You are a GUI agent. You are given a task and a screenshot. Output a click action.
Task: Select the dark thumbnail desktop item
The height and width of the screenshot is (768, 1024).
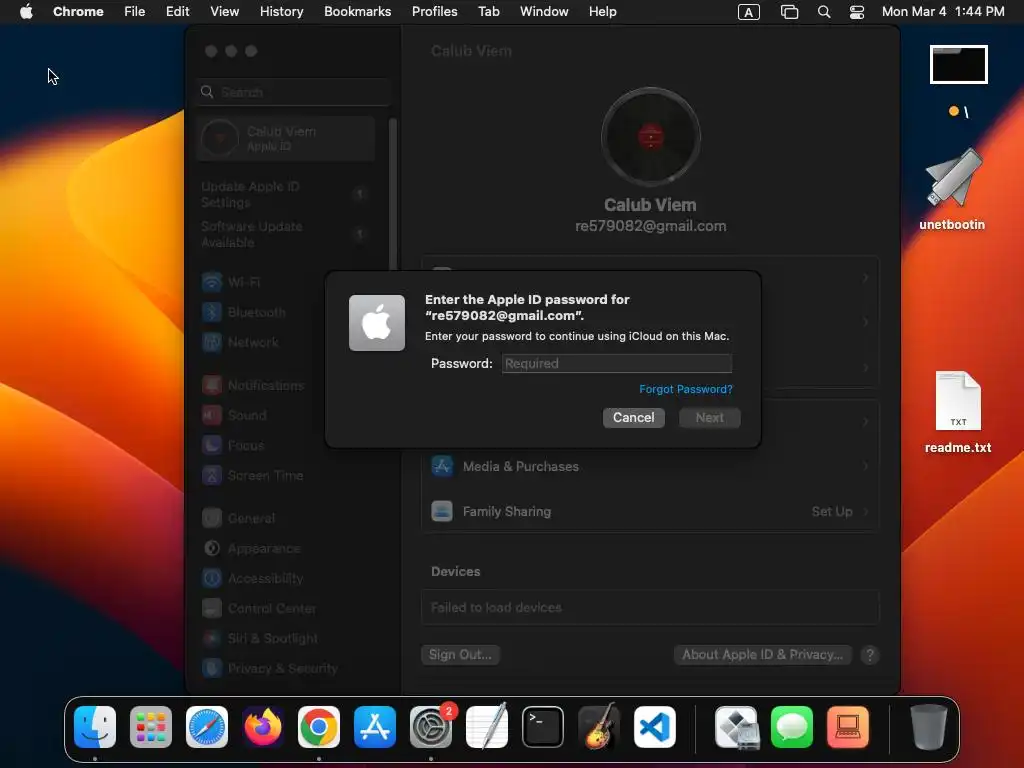[x=959, y=65]
